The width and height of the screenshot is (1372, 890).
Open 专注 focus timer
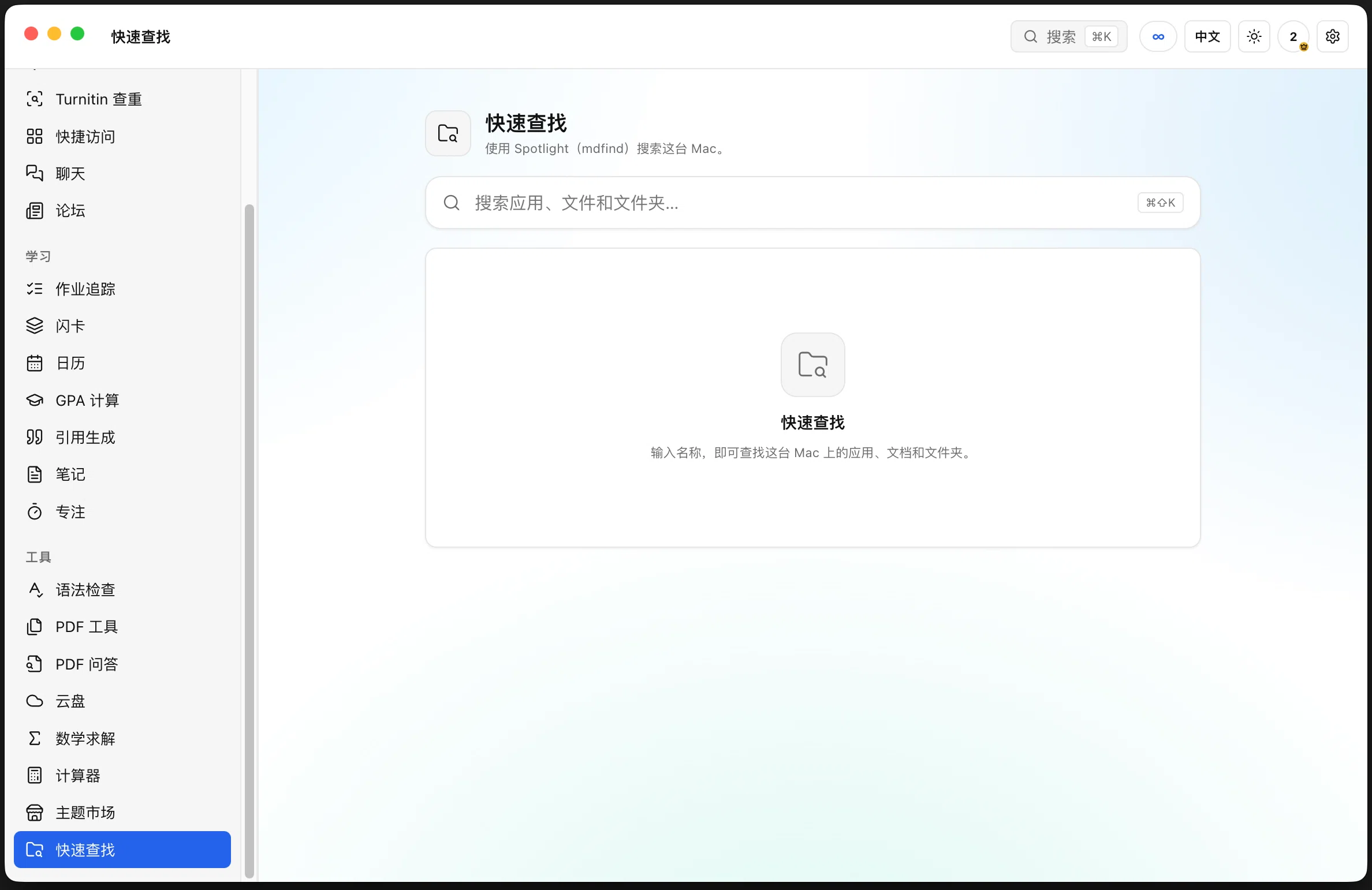pyautogui.click(x=122, y=511)
